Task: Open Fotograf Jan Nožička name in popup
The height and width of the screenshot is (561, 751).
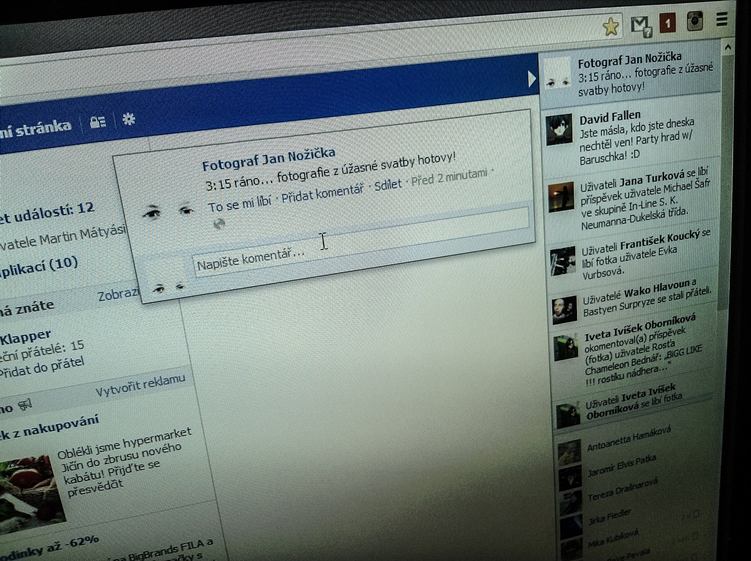Action: [x=268, y=159]
